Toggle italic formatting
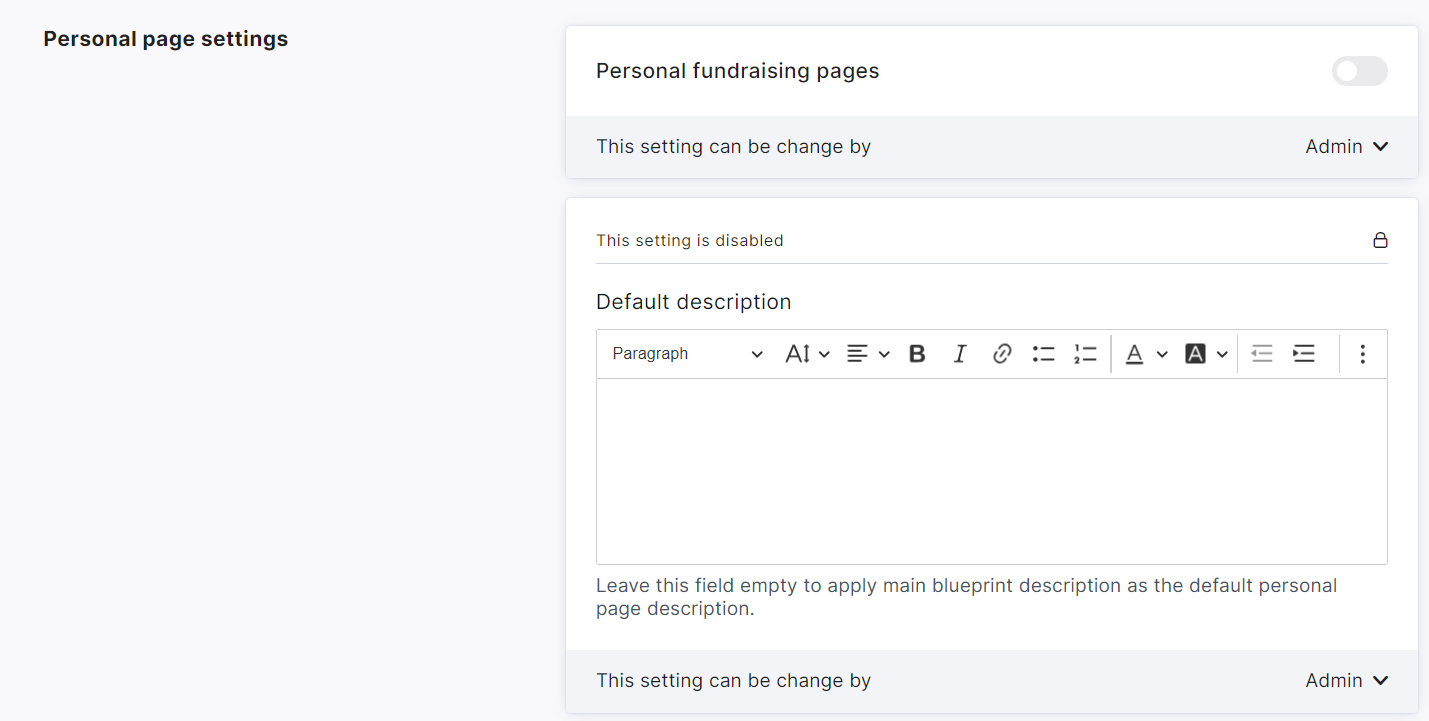 coord(960,354)
